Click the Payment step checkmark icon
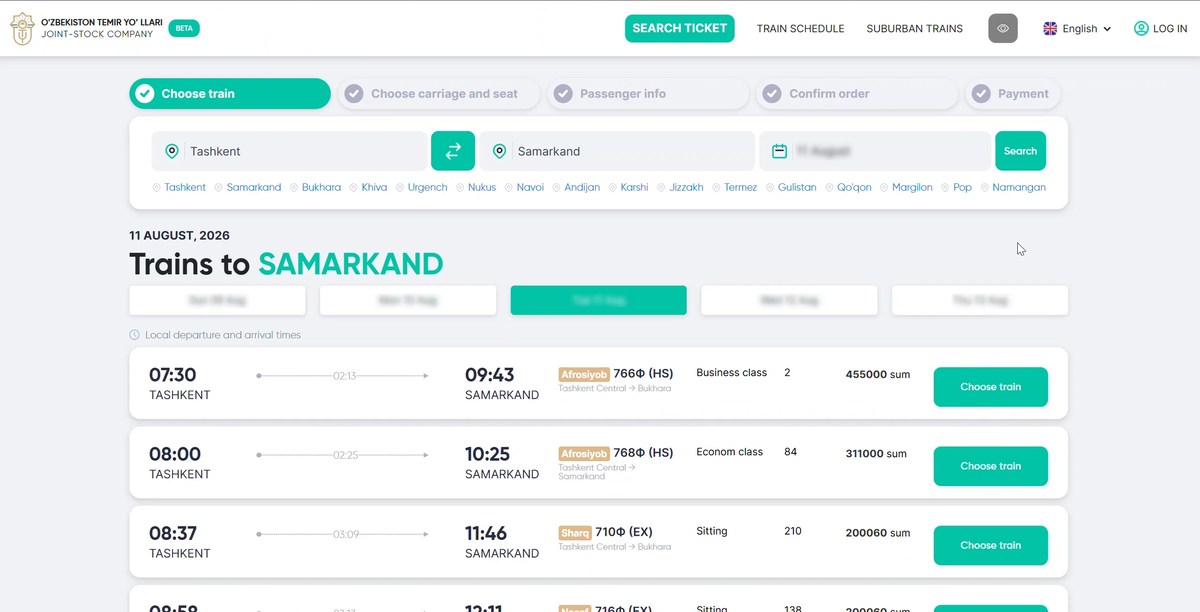The width and height of the screenshot is (1200, 612). click(x=981, y=94)
